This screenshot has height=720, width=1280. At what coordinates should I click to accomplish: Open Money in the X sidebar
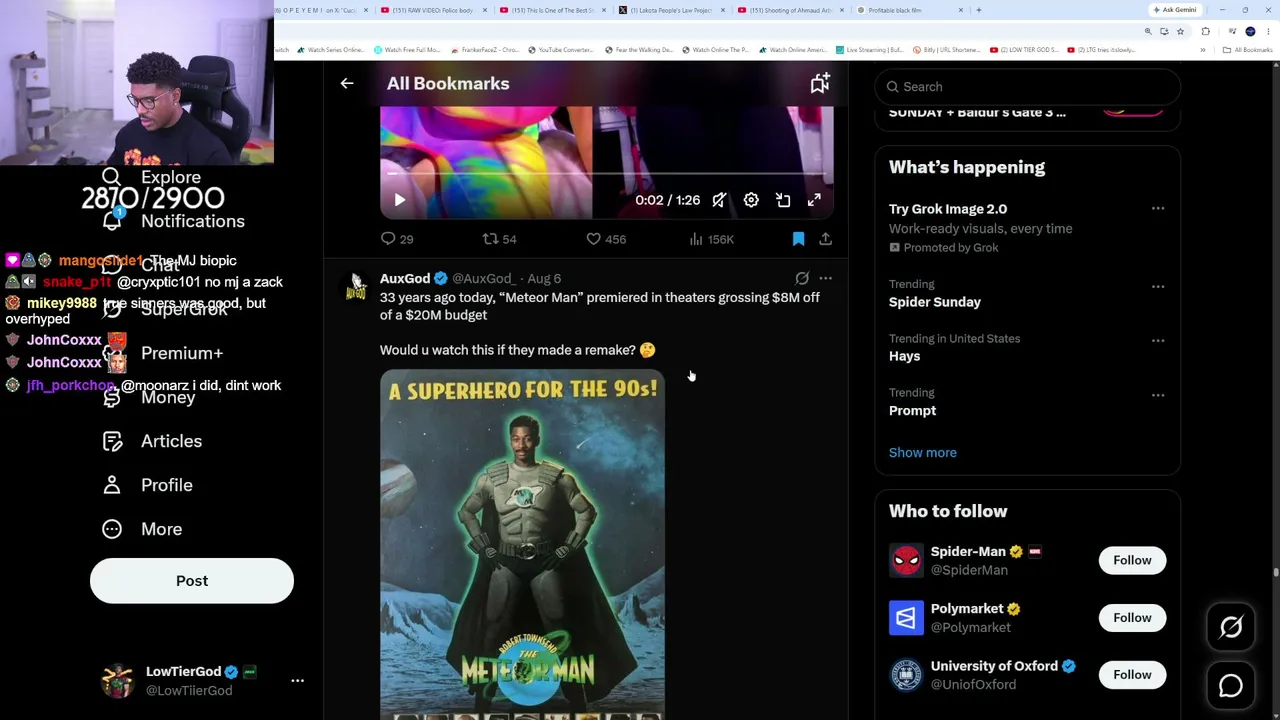pyautogui.click(x=149, y=397)
